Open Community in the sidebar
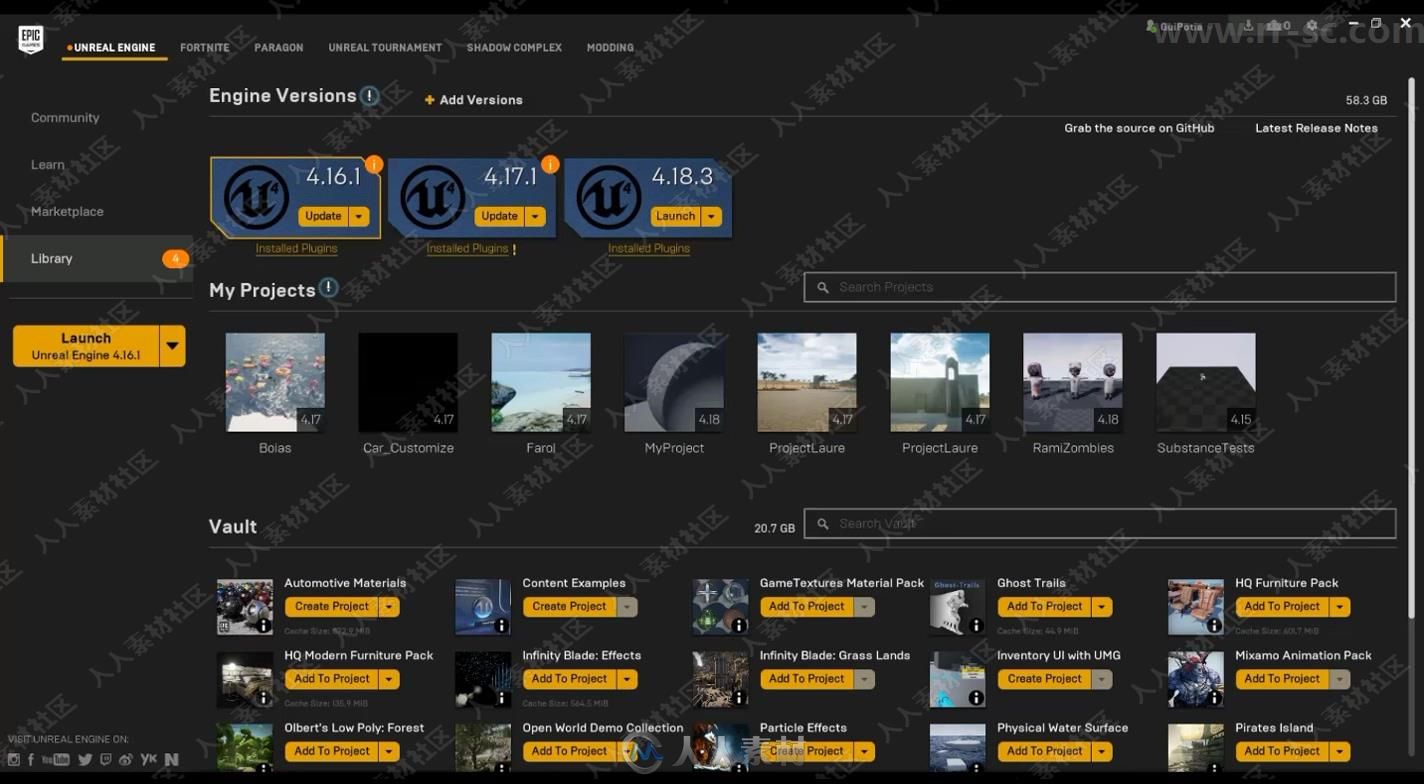Screen dimensions: 1424x784 tap(65, 118)
